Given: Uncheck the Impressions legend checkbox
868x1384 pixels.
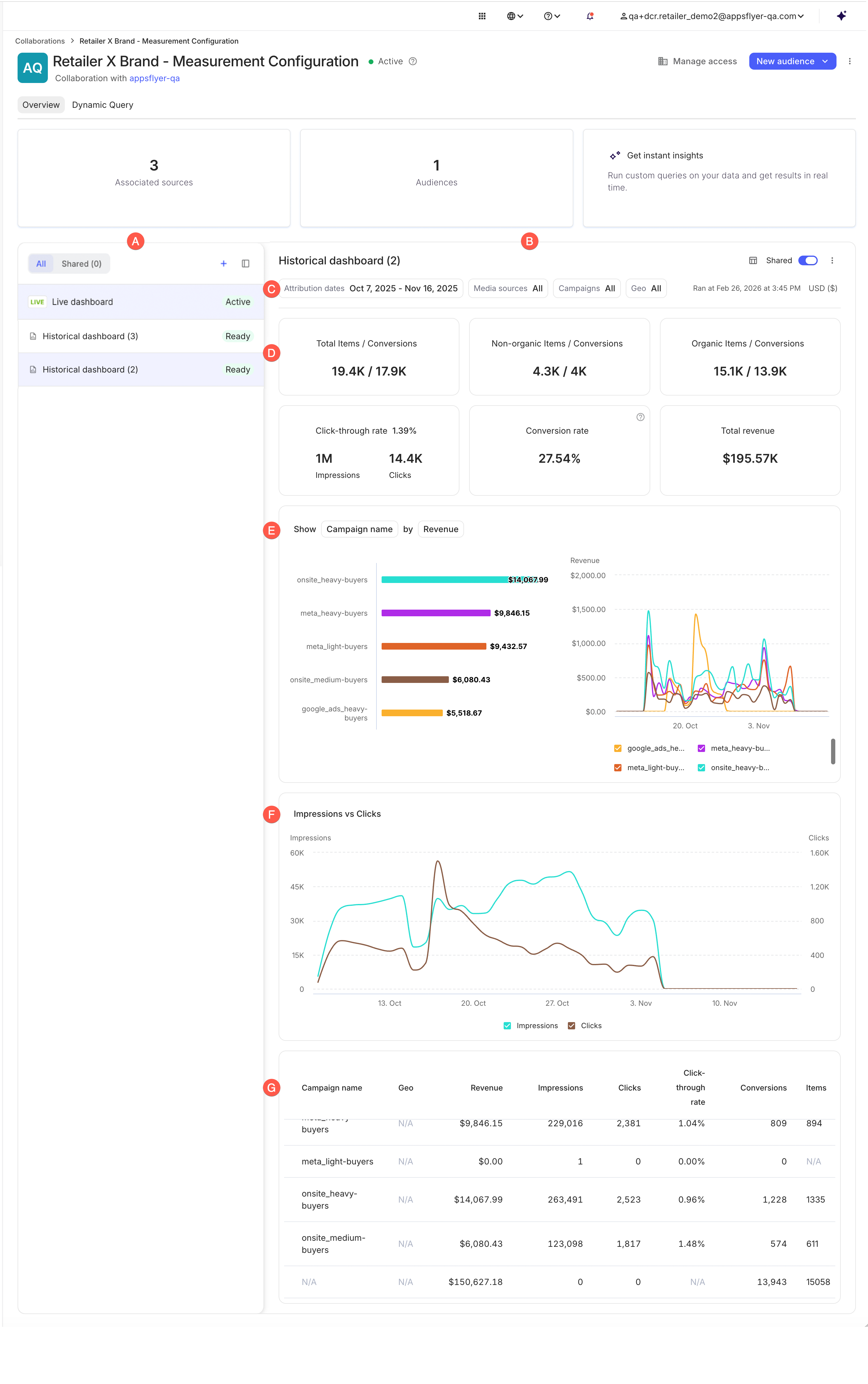Looking at the screenshot, I should (507, 1026).
